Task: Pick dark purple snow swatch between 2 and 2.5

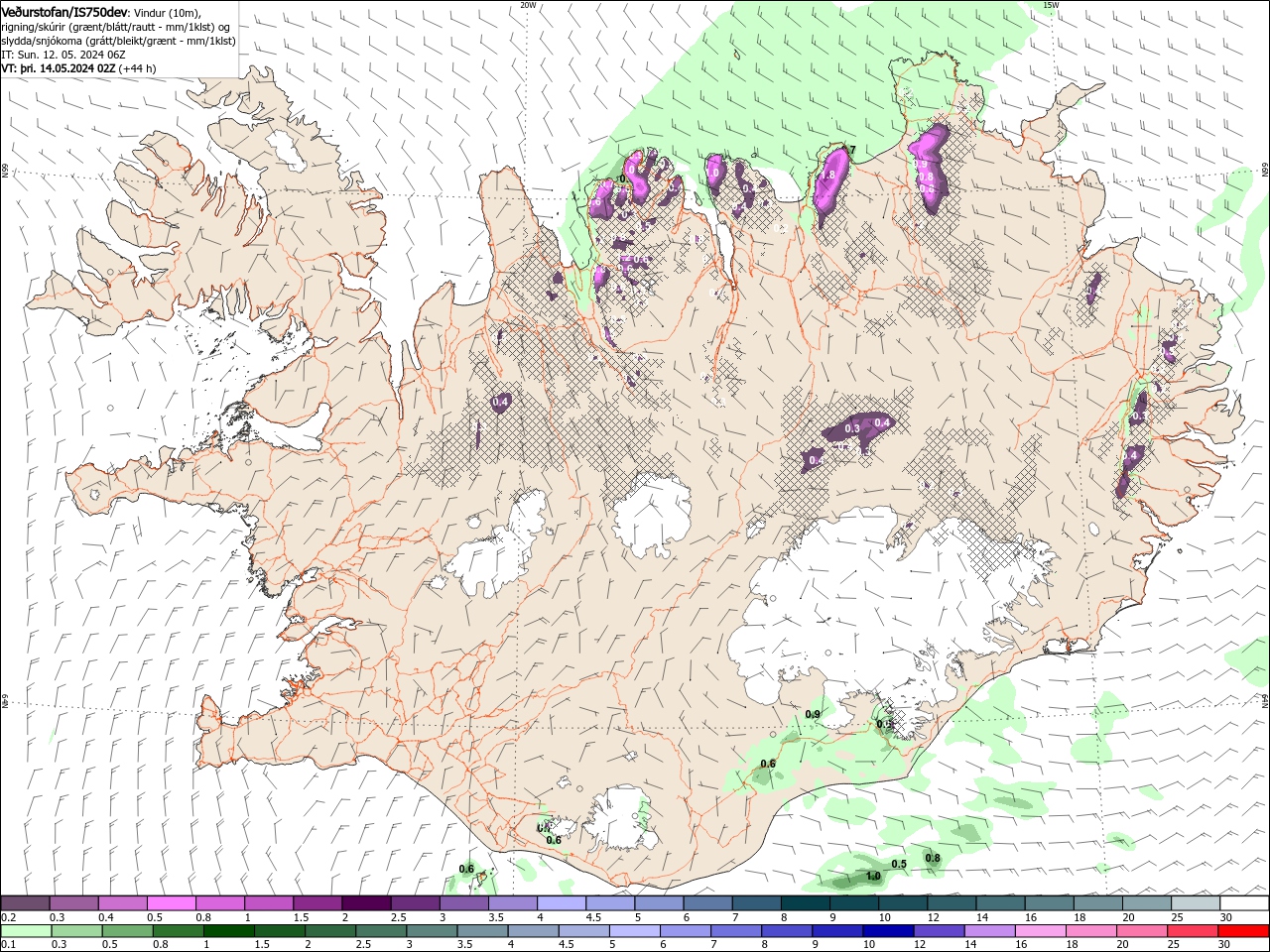Action: point(366,903)
